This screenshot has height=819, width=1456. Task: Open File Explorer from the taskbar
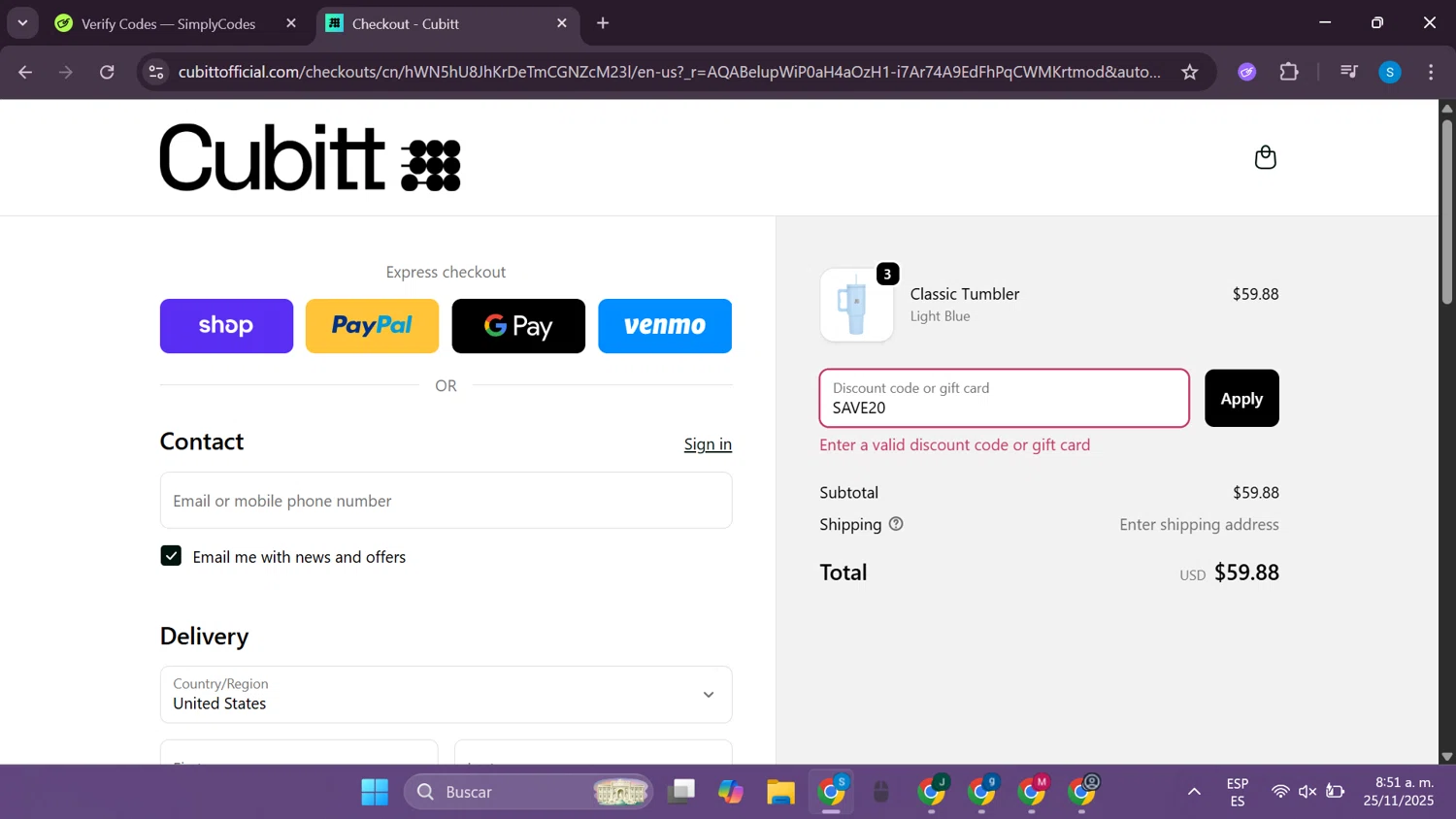pyautogui.click(x=780, y=792)
